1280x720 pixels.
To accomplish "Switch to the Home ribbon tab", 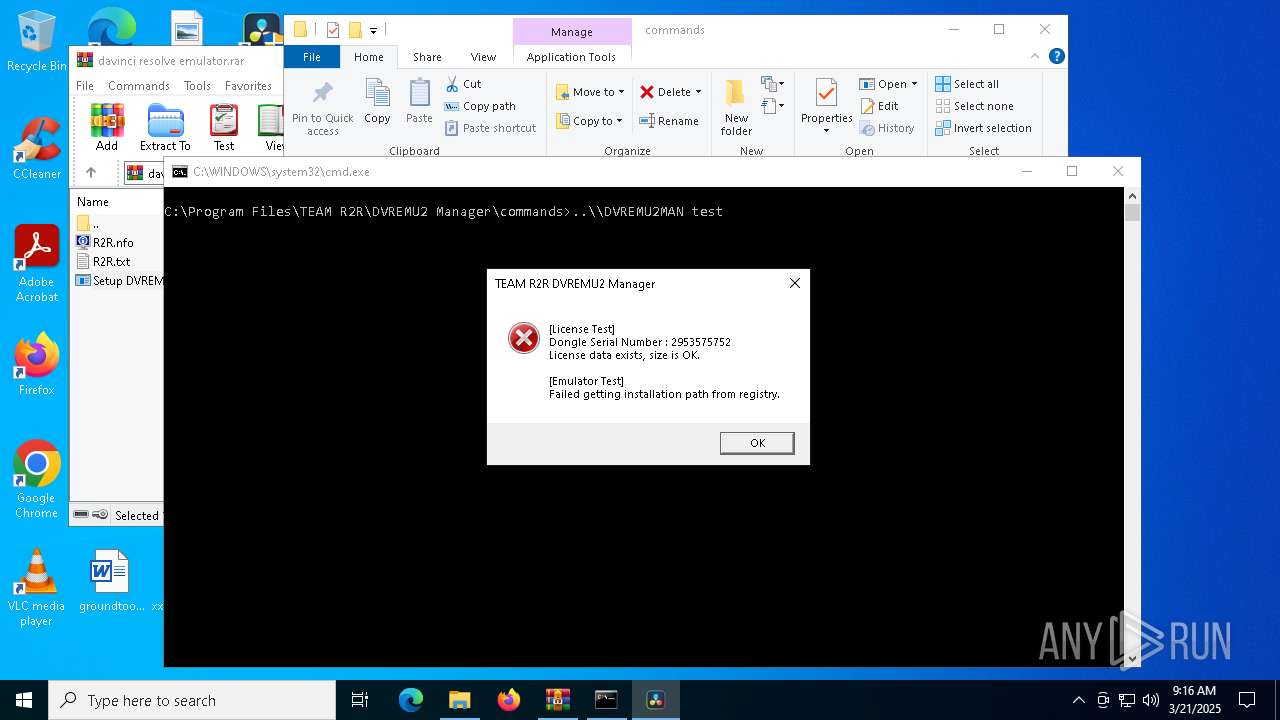I will 368,57.
